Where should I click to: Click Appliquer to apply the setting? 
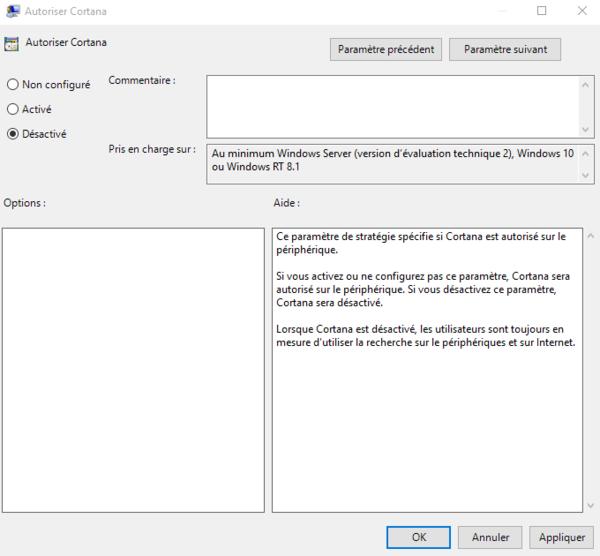pyautogui.click(x=561, y=537)
